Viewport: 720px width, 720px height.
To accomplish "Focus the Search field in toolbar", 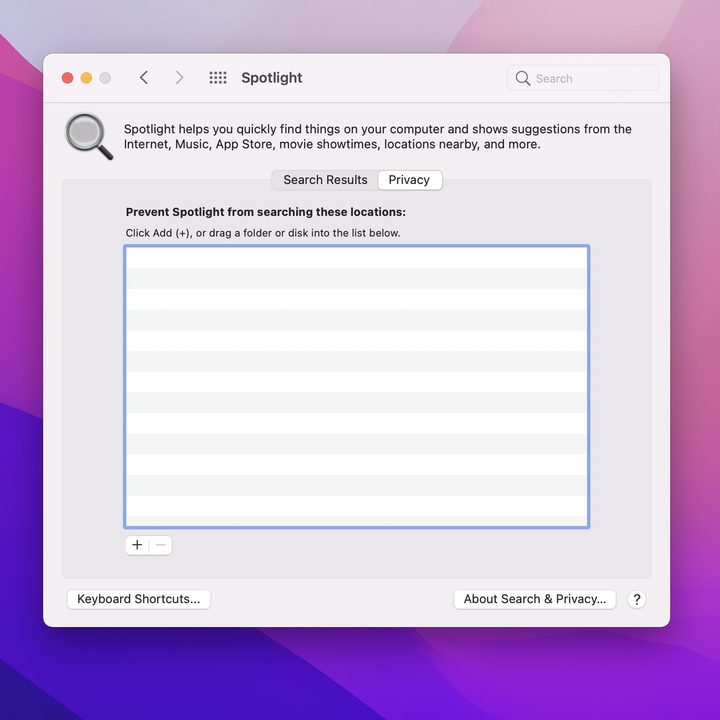I will click(583, 78).
